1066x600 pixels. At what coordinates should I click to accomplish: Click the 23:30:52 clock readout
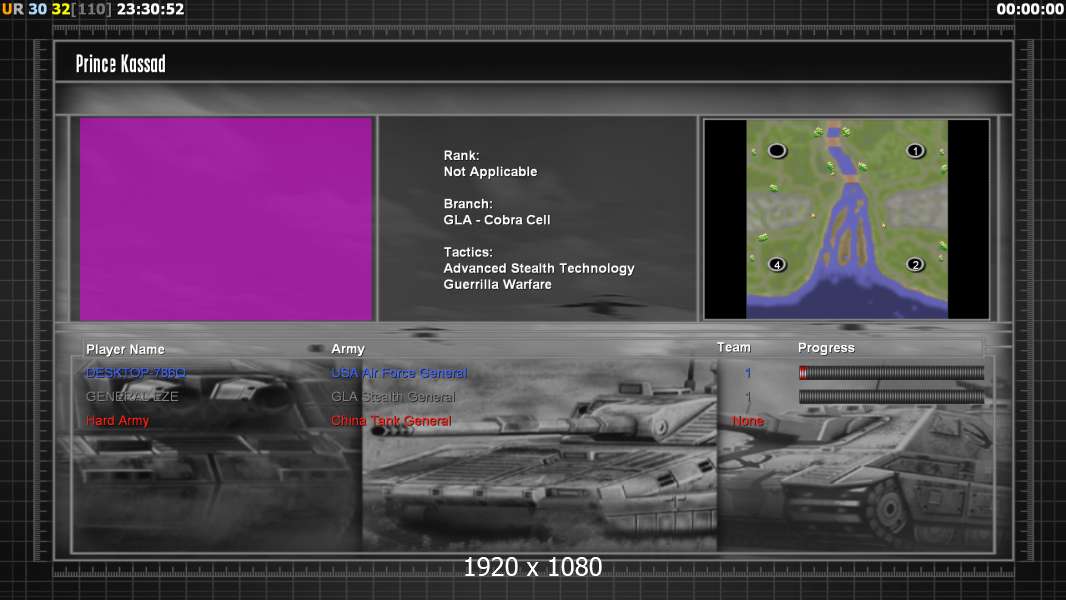[150, 9]
